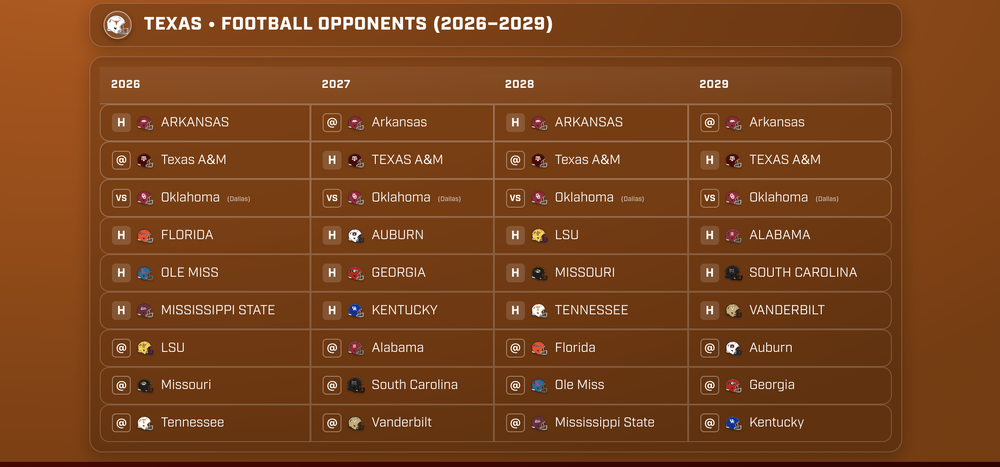
Task: Click the South Carolina helmet in 2027 column
Action: (x=356, y=386)
